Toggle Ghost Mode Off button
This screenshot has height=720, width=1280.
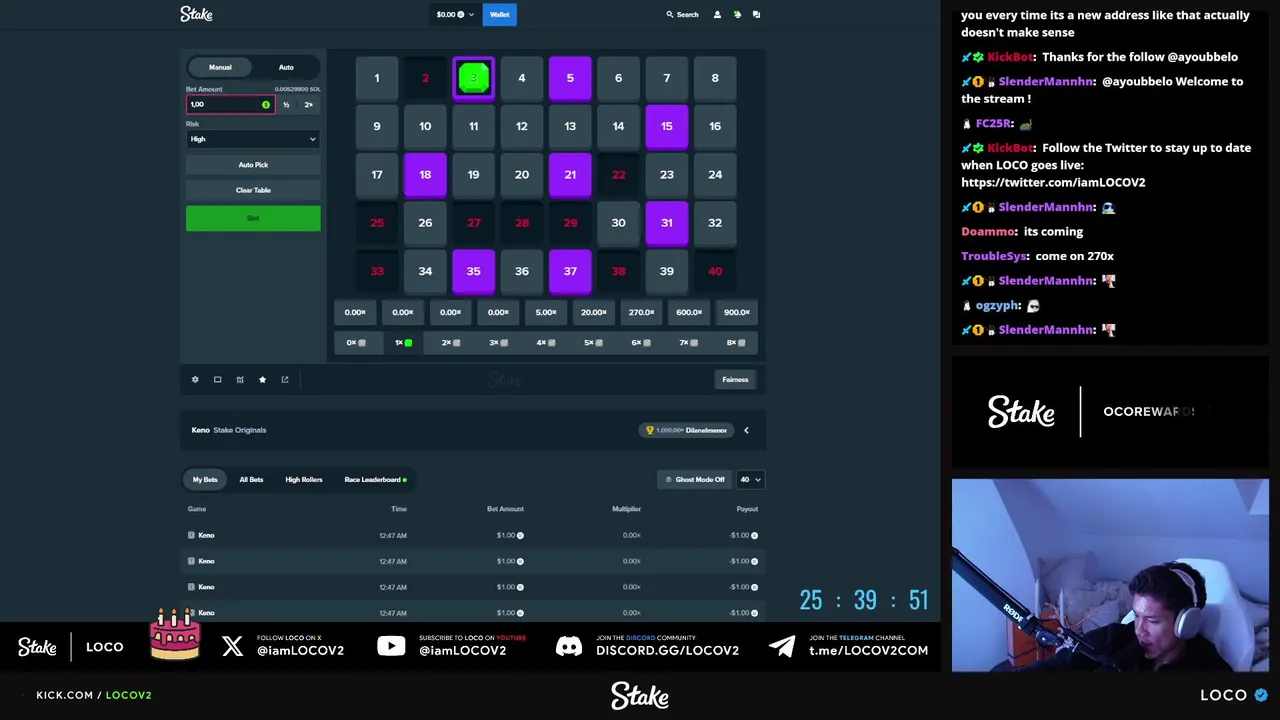[694, 480]
